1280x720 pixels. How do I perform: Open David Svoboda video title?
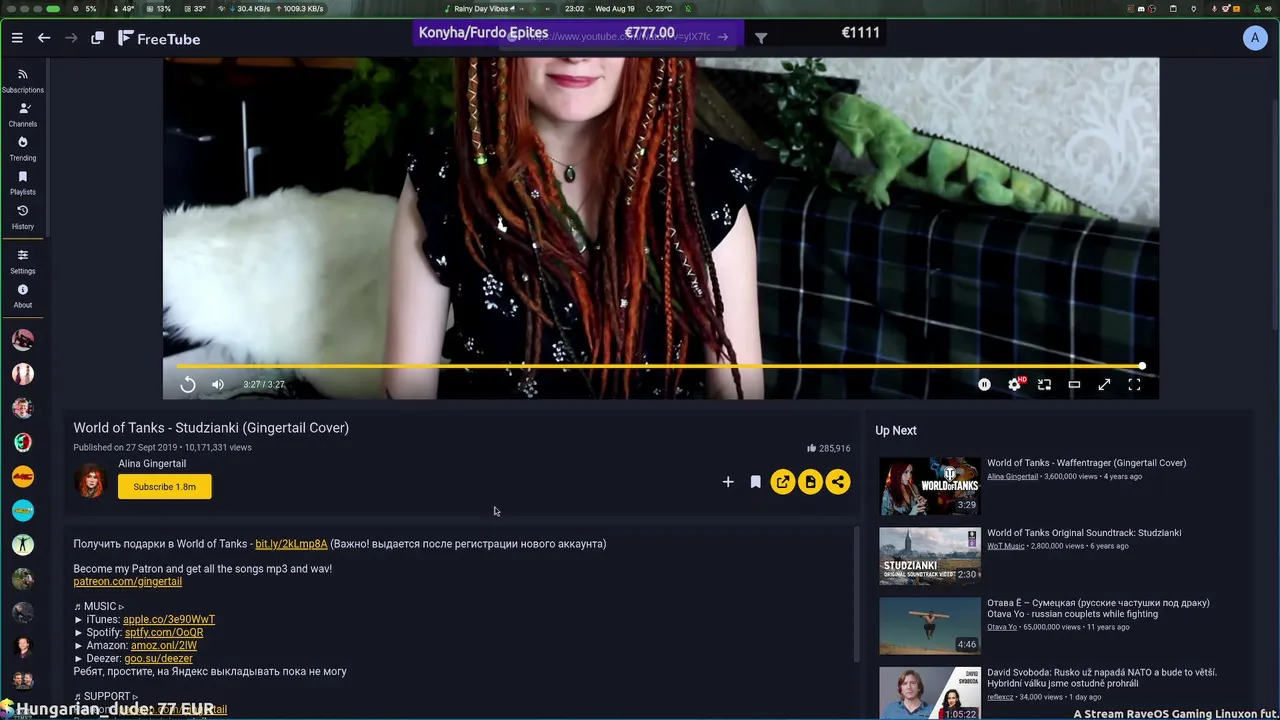pyautogui.click(x=1102, y=680)
